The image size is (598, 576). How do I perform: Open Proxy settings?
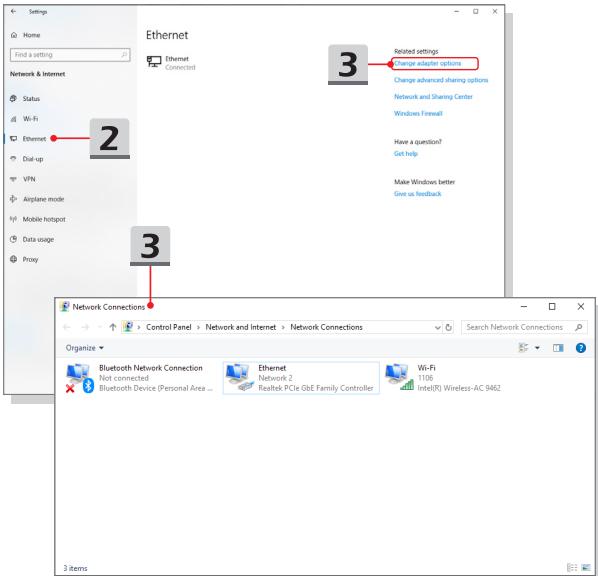coord(24,259)
